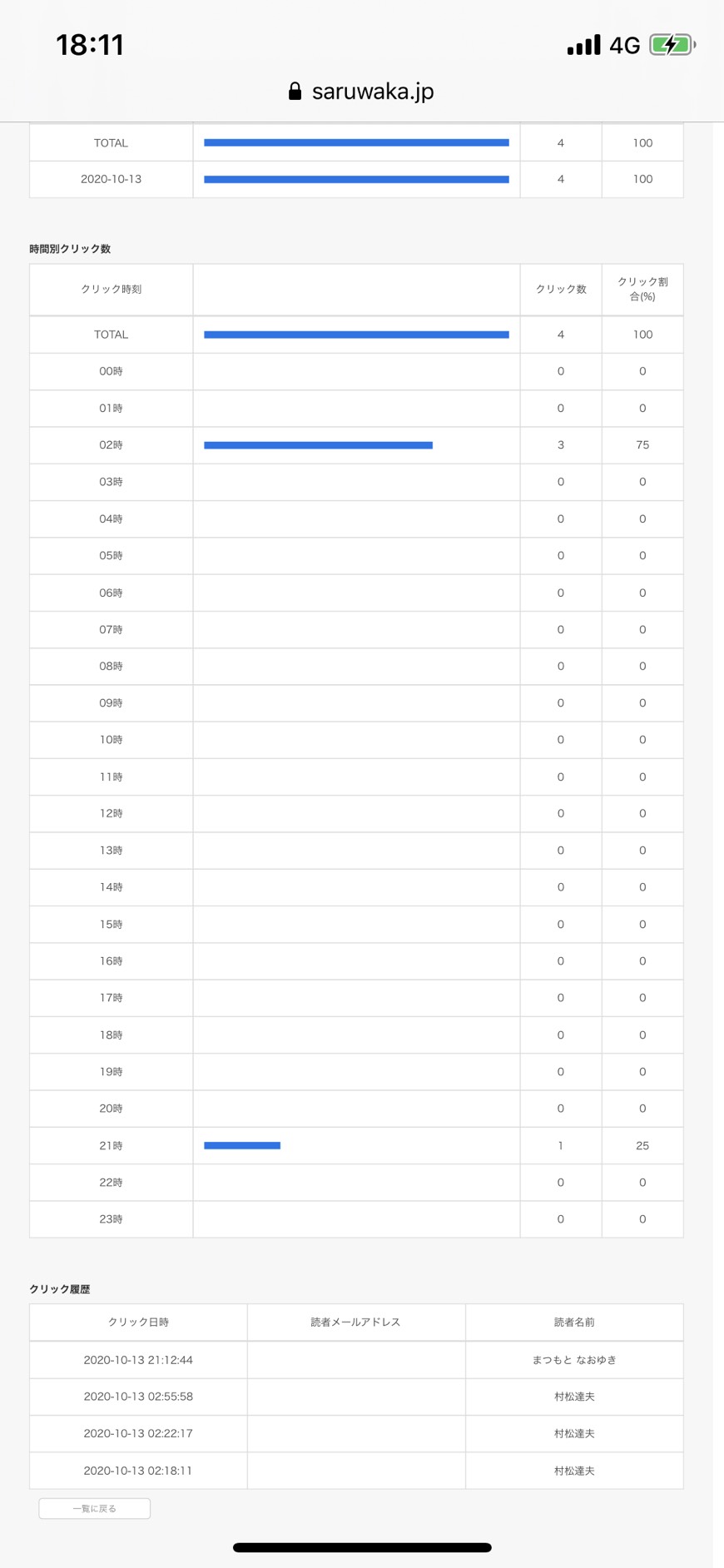Viewport: 724px width, 1568px height.
Task: Tap the cellular signal bars icon
Action: (x=583, y=45)
